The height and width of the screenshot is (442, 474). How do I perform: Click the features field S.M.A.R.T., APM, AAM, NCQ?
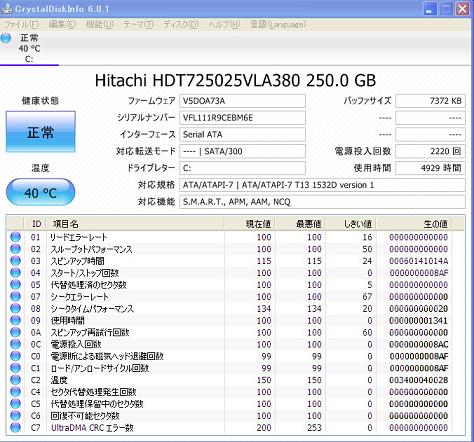[x=322, y=202]
